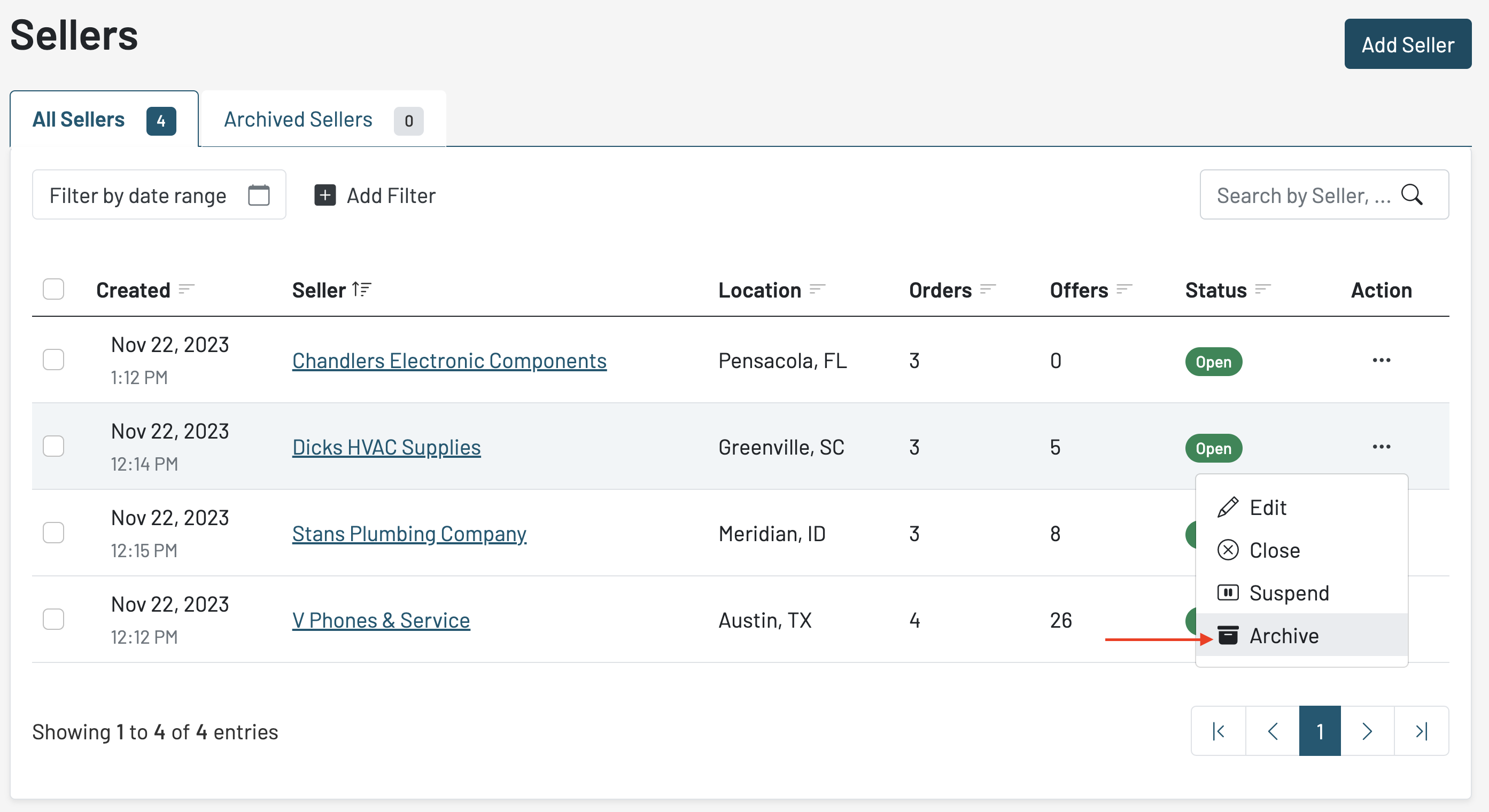Click the Seller ascending sort icon

click(362, 289)
